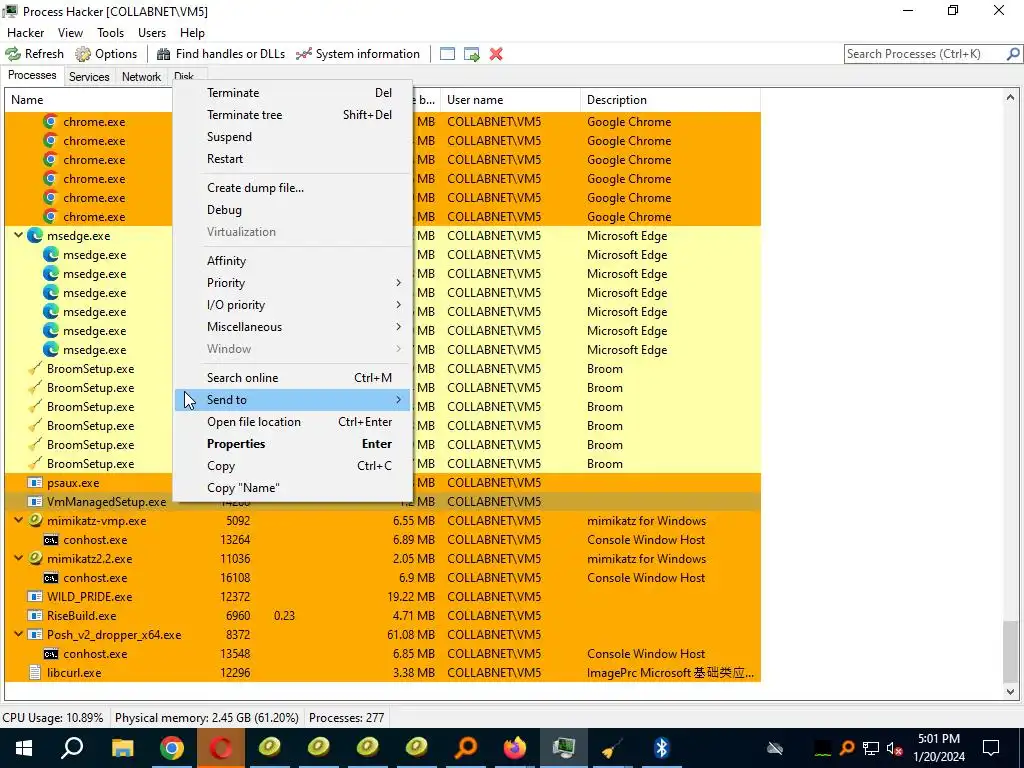Image resolution: width=1024 pixels, height=768 pixels.
Task: Click CPU Usage status bar entry
Action: coord(53,718)
